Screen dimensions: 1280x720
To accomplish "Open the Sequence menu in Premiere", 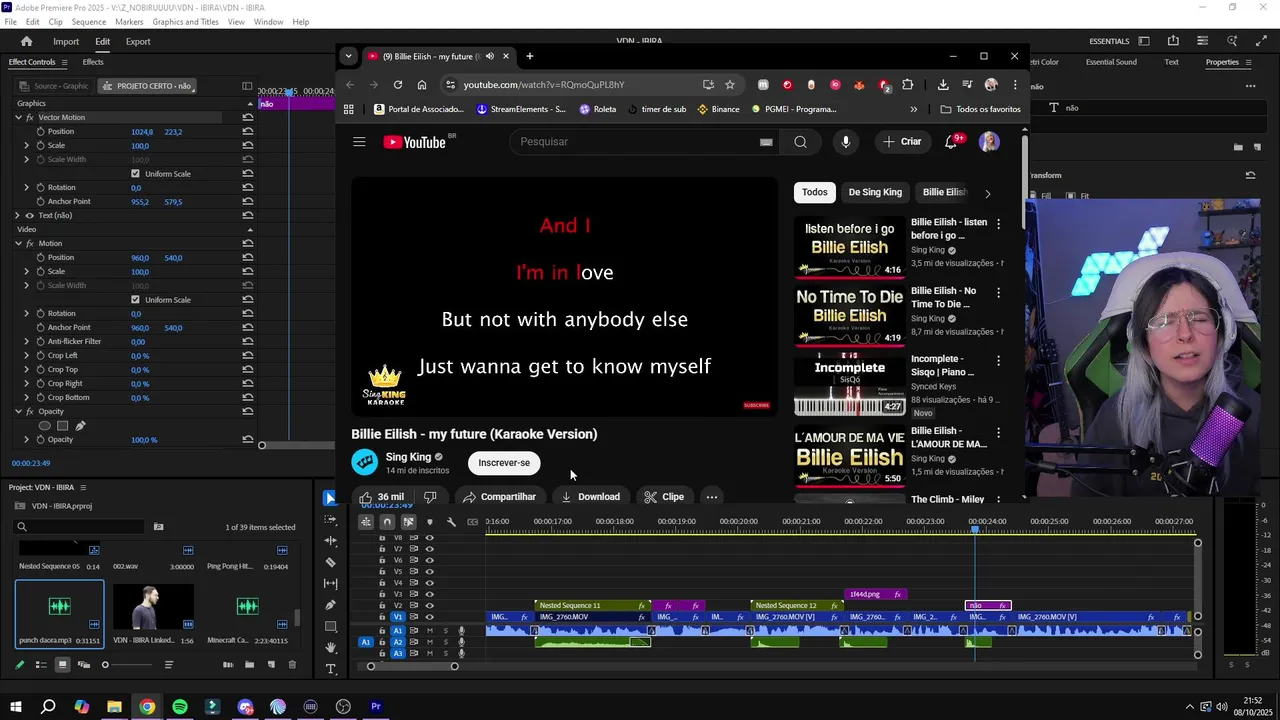I will [89, 22].
